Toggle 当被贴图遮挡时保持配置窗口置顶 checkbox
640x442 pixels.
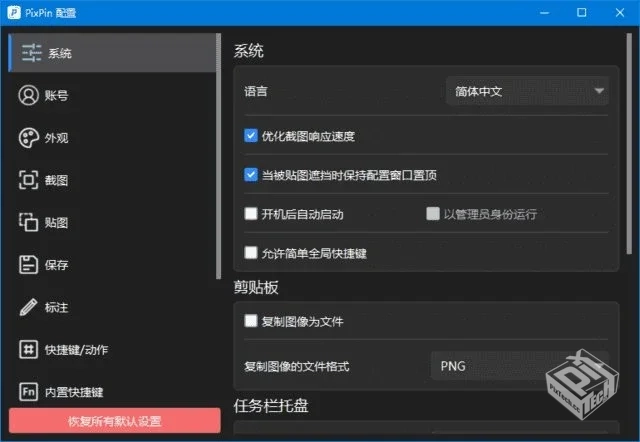click(x=251, y=175)
